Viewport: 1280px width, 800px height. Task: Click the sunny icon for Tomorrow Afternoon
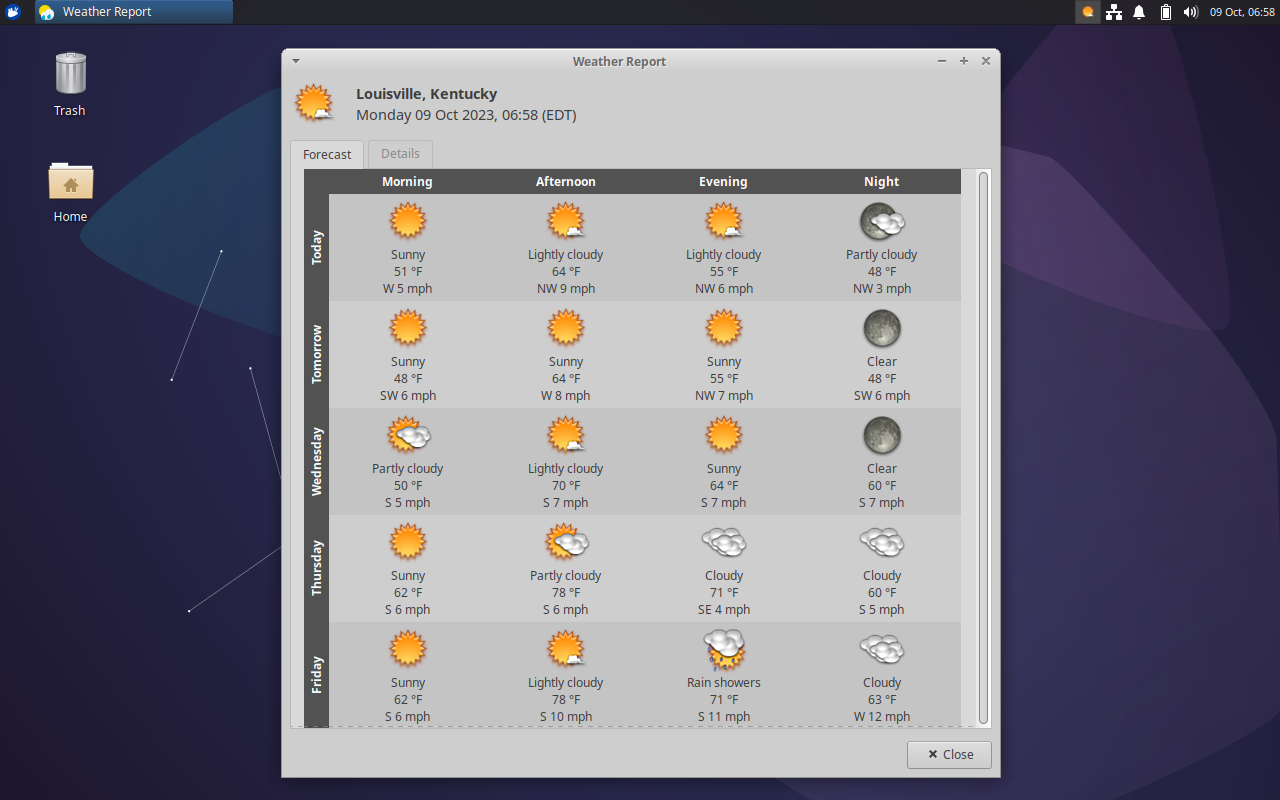(x=566, y=328)
